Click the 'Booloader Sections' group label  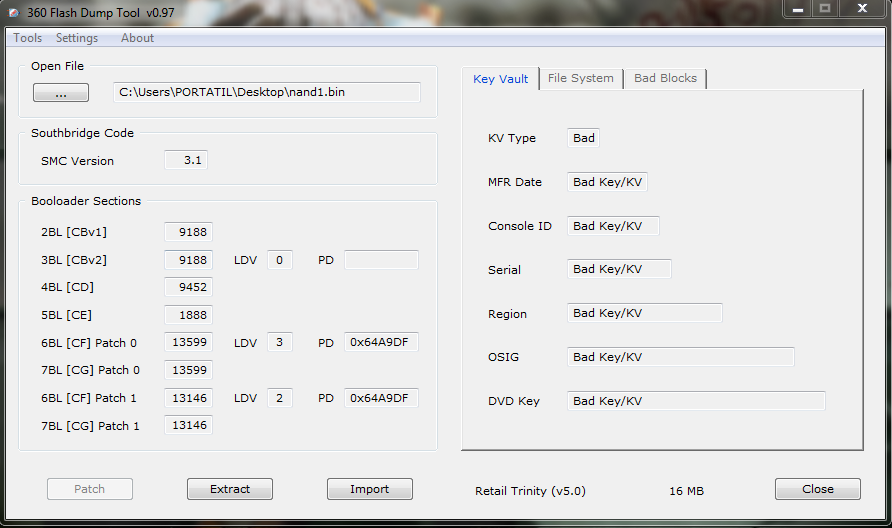click(86, 201)
